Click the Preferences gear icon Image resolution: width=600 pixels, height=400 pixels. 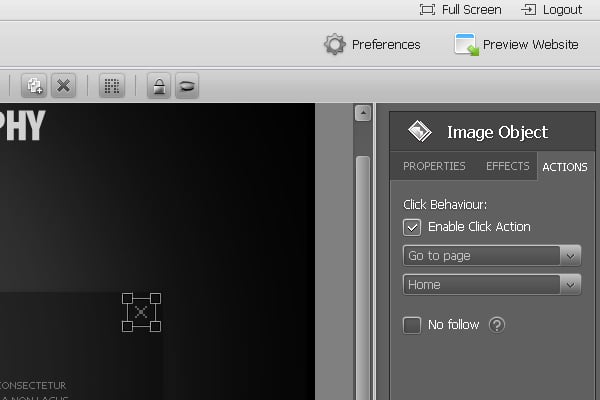[x=334, y=44]
